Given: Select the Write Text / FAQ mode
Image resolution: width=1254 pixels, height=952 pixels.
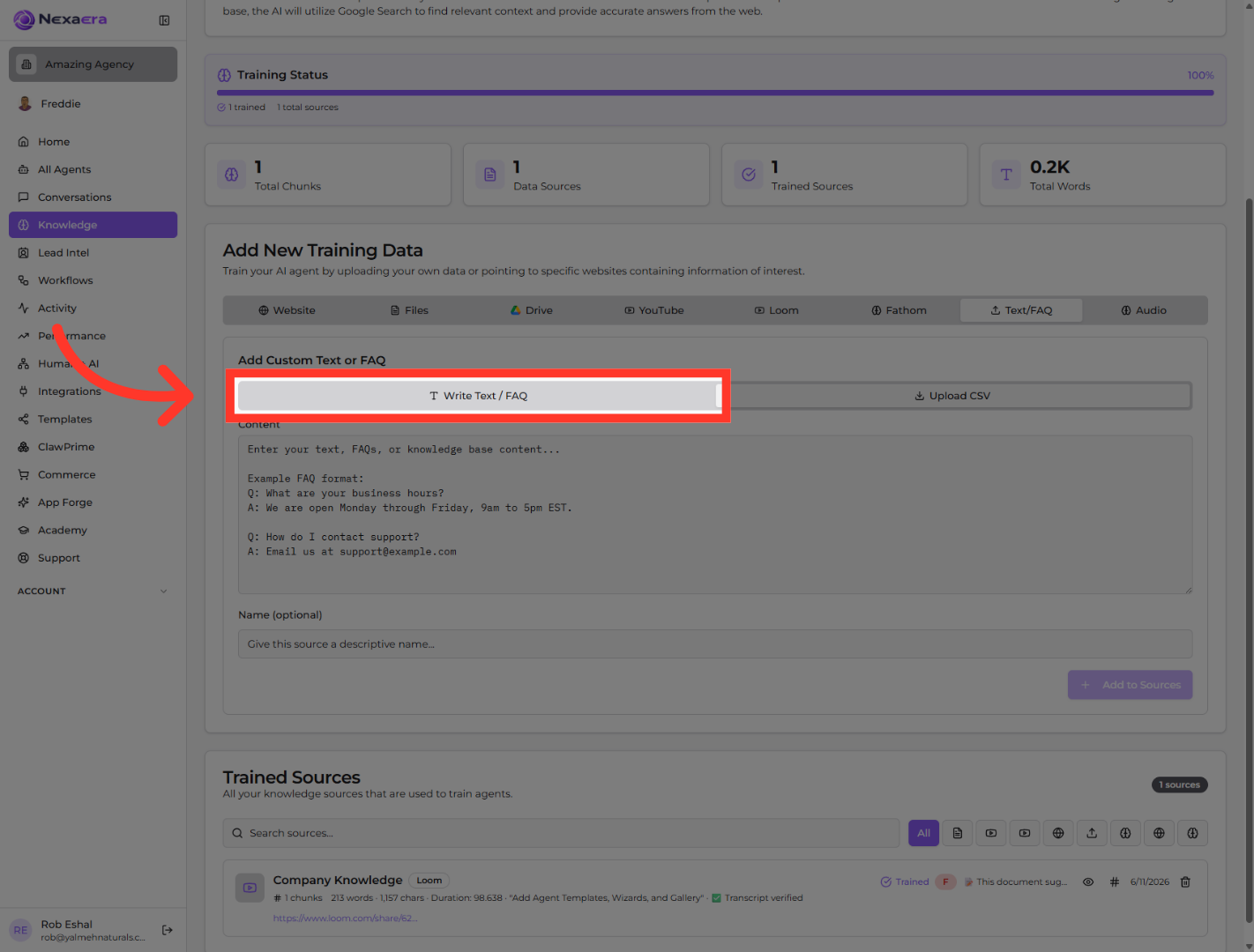Looking at the screenshot, I should [x=478, y=396].
